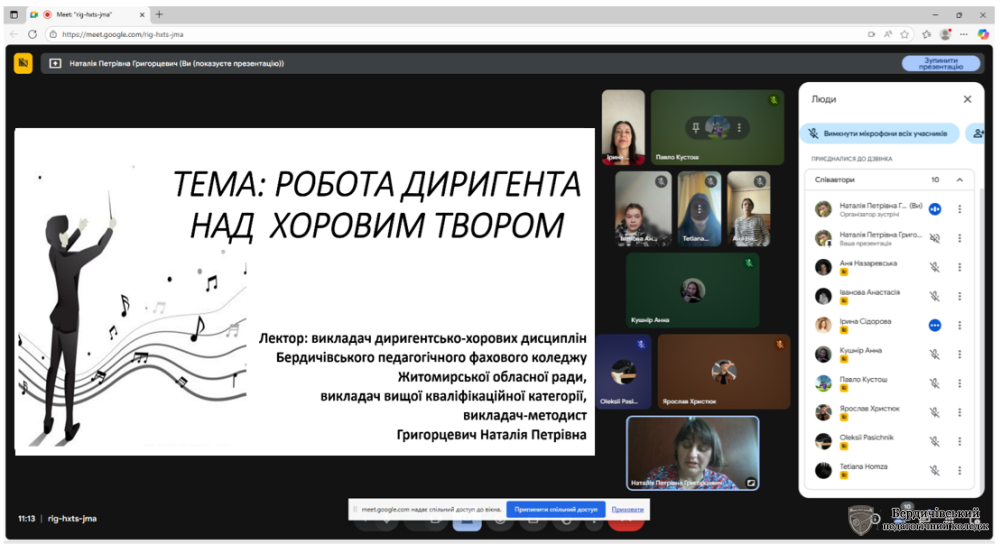The width and height of the screenshot is (1001, 544).
Task: Collapse the Співавтори participants section
Action: [x=959, y=180]
